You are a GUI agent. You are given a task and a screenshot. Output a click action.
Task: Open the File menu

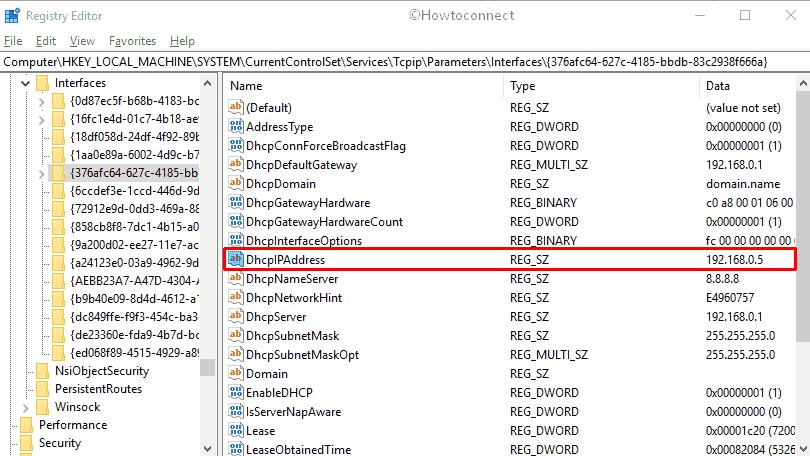pyautogui.click(x=13, y=41)
